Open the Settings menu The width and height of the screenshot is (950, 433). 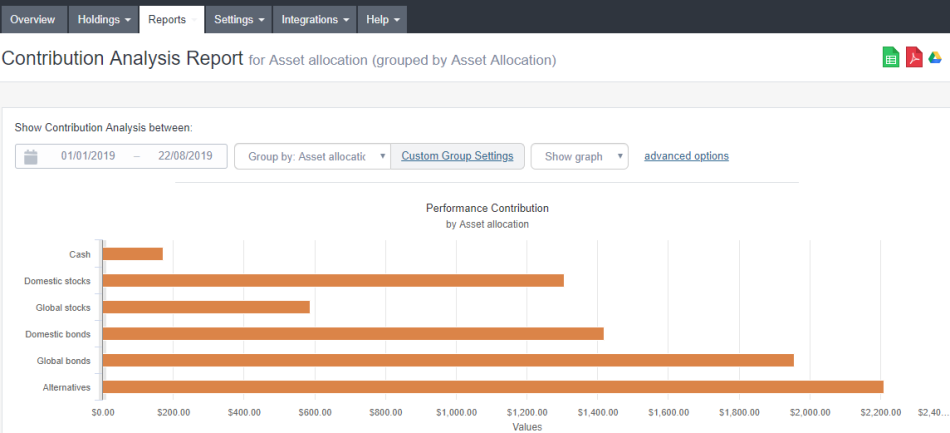[239, 19]
